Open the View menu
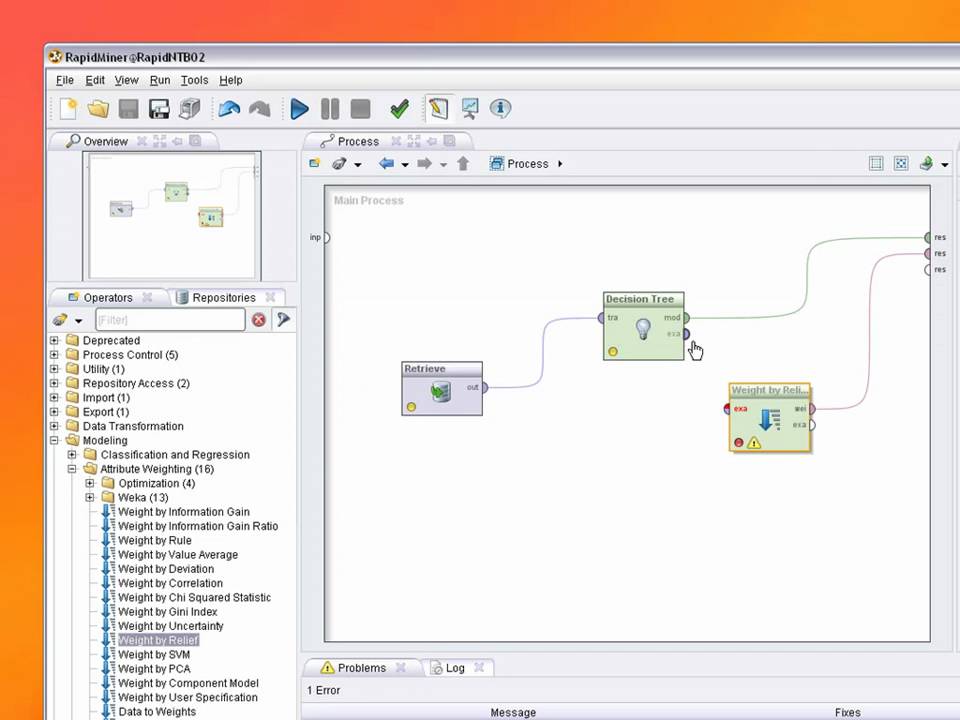Screen dimensions: 960x720 click(127, 80)
